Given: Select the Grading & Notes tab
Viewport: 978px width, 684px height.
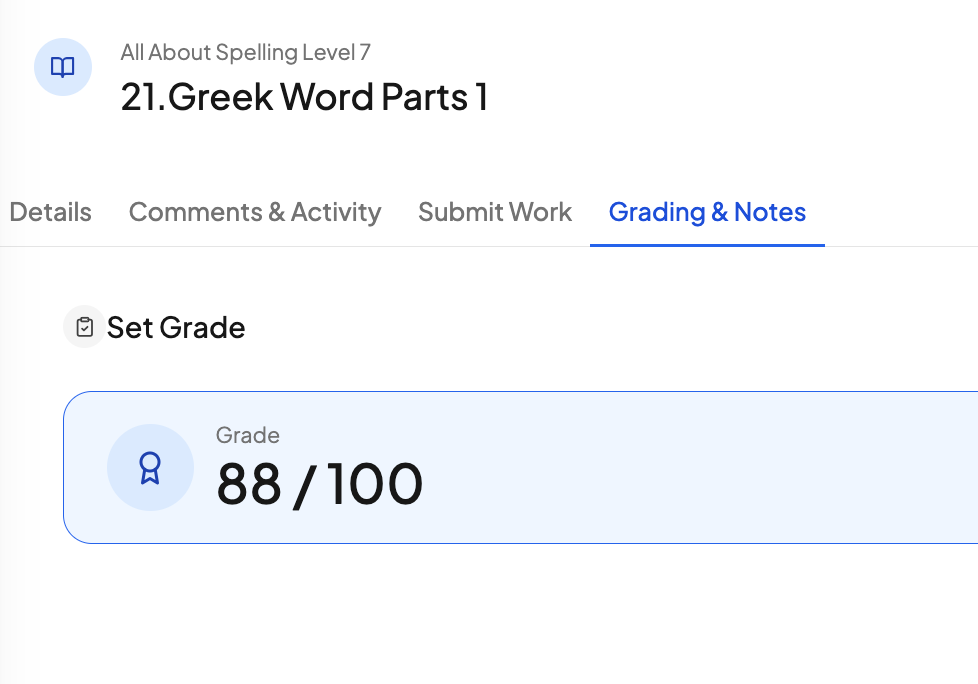Looking at the screenshot, I should tap(707, 212).
